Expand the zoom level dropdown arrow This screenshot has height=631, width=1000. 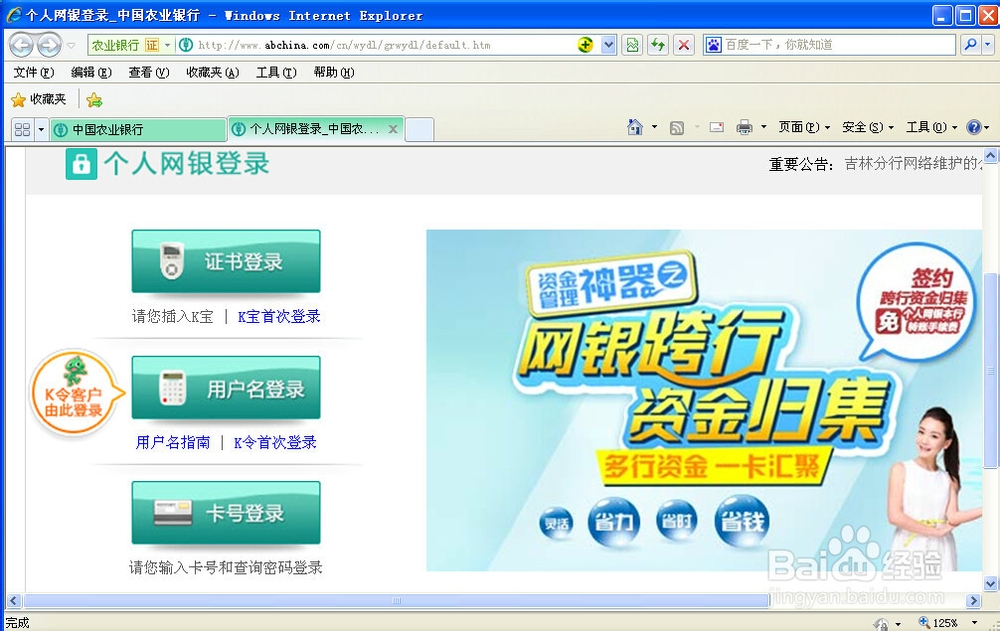(x=974, y=623)
